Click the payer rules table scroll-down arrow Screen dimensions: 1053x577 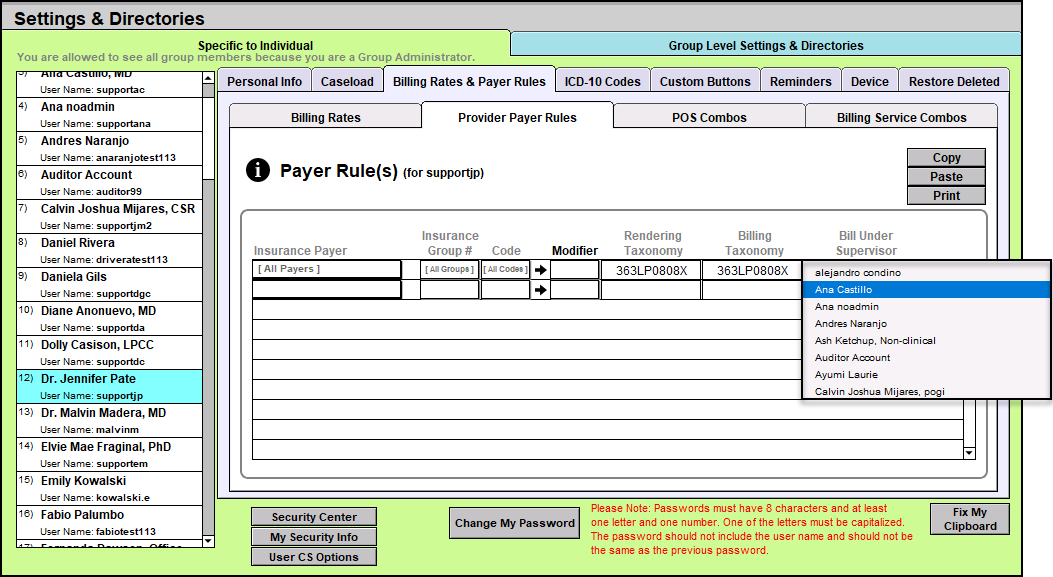pyautogui.click(x=968, y=453)
